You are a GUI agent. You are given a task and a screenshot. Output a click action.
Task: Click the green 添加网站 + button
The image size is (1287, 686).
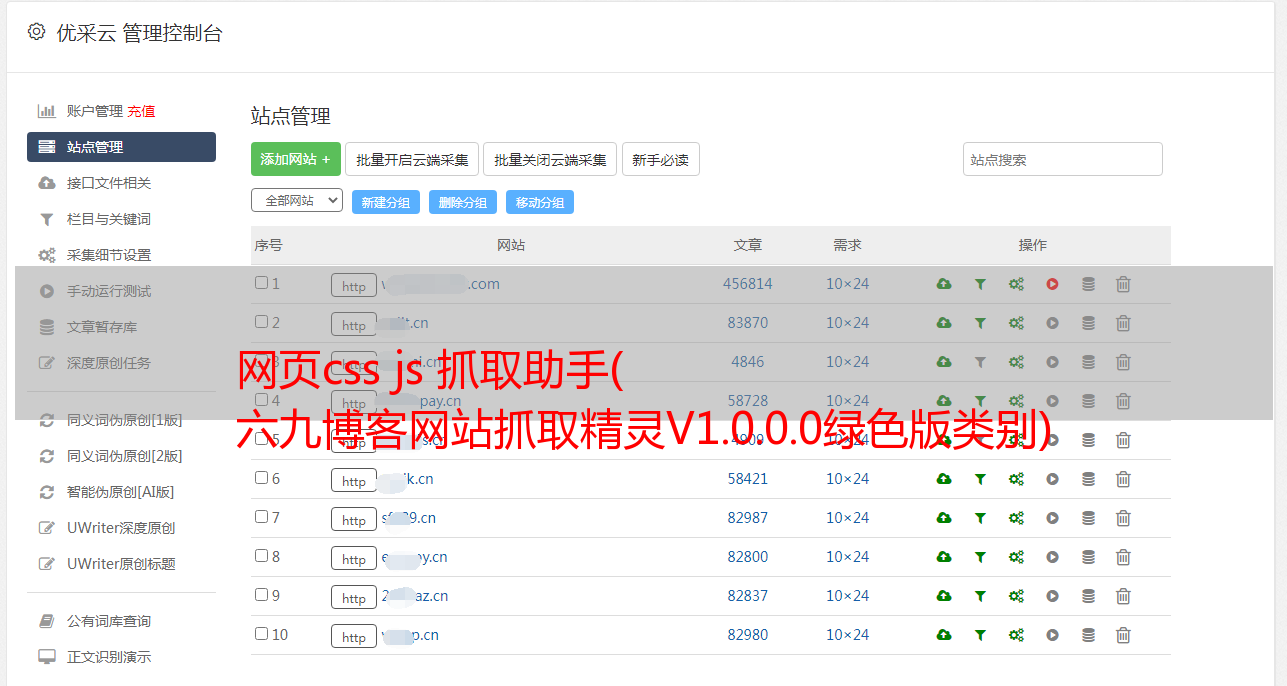pyautogui.click(x=296, y=159)
